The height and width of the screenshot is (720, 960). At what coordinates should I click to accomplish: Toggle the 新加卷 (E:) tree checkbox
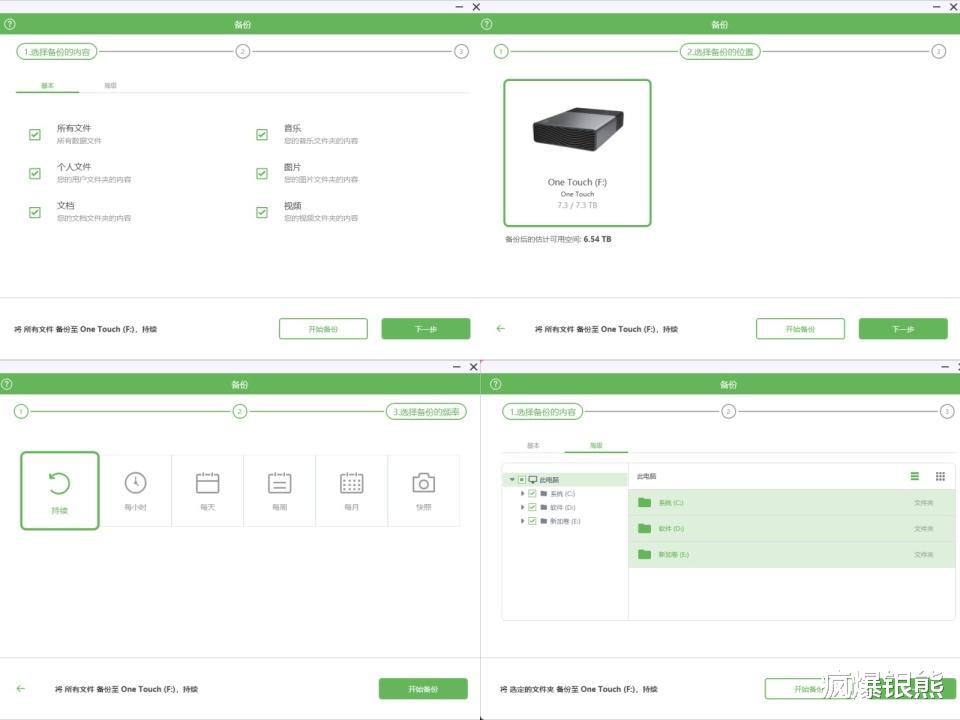point(532,521)
